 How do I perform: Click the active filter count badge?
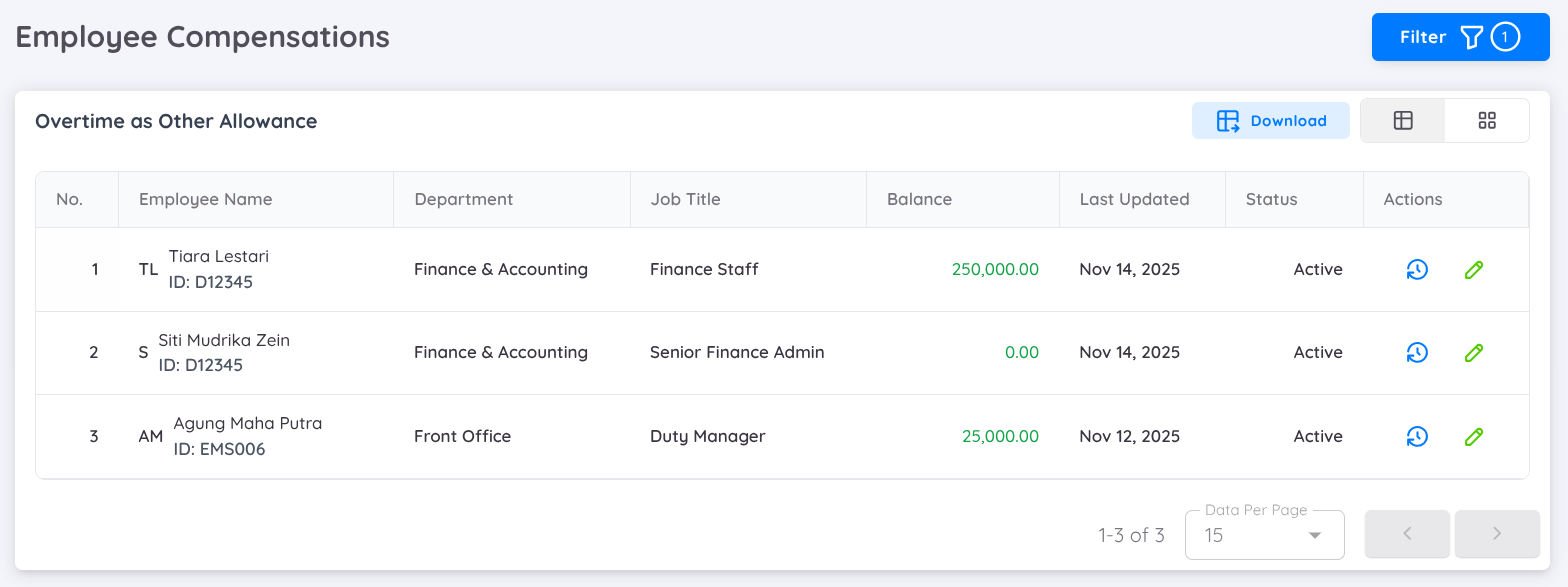1504,36
